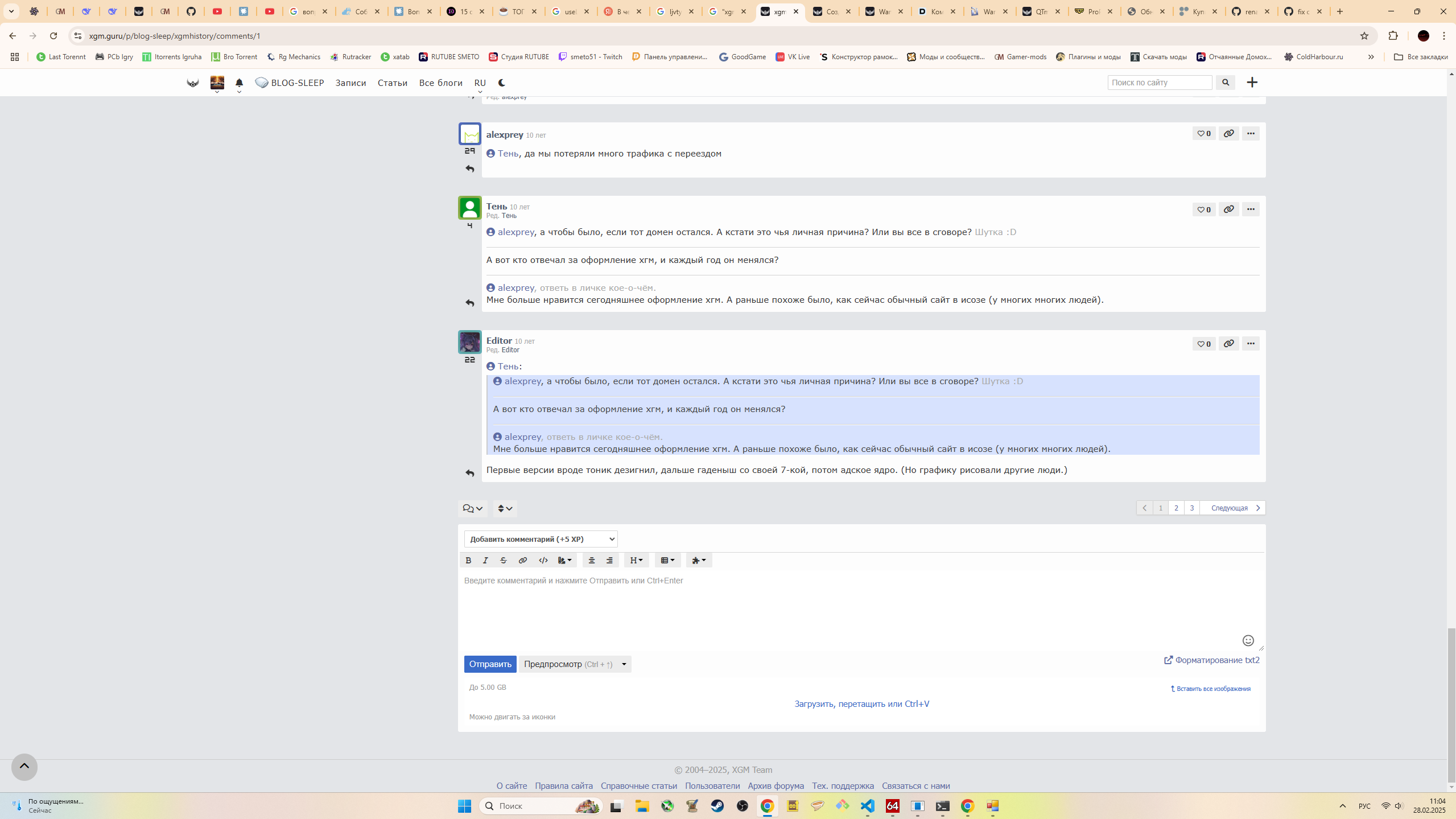The width and height of the screenshot is (1456, 819).
Task: Go to 'Все блоги' in navigation
Action: point(440,83)
